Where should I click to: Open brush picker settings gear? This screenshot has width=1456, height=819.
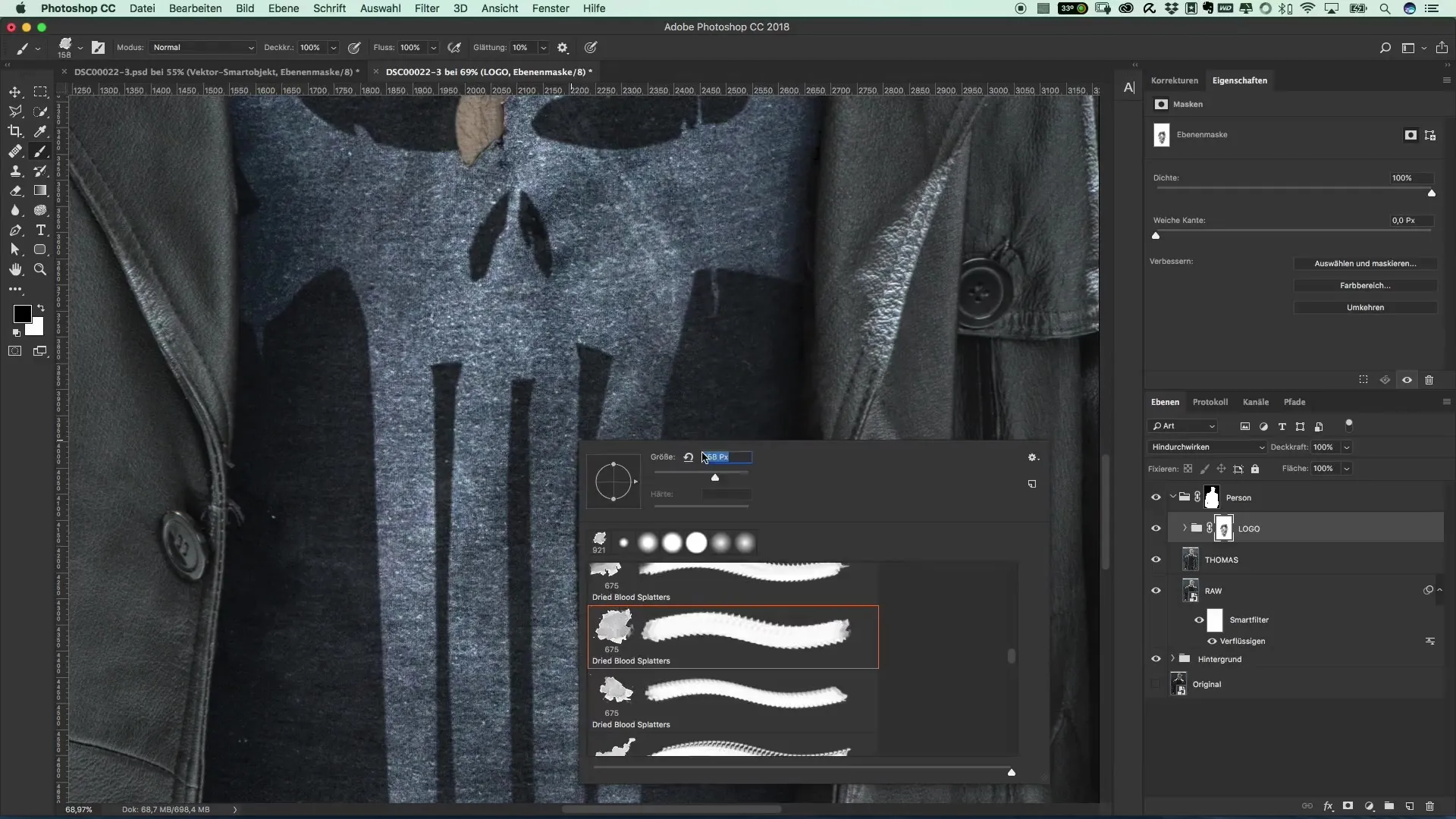1032,457
